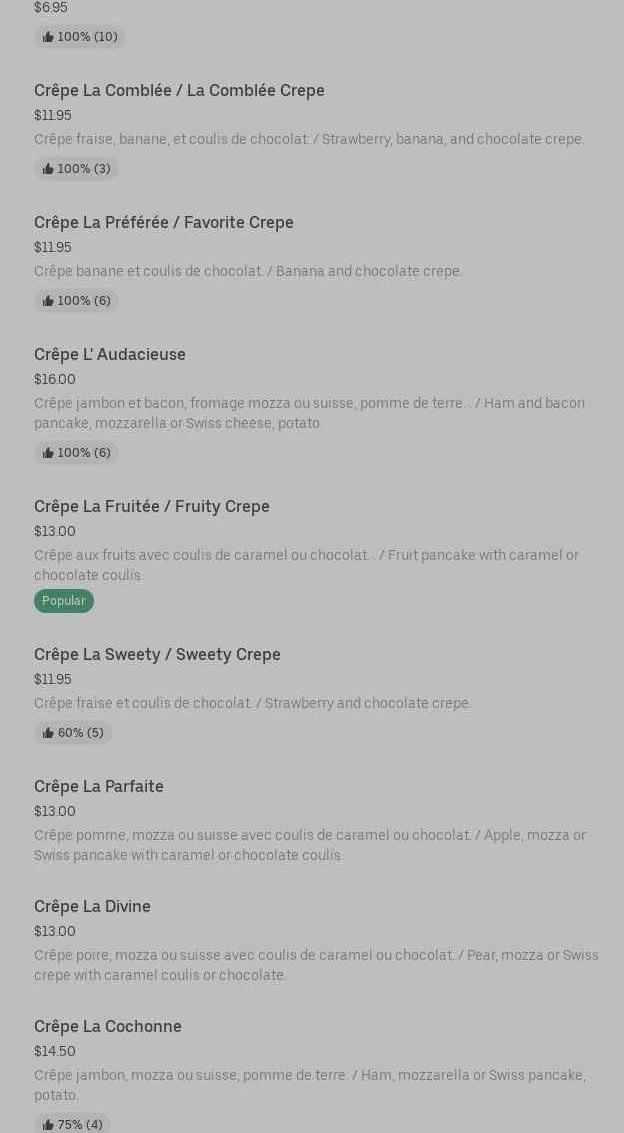Open Crêpe La Cochonne item

tap(108, 1027)
